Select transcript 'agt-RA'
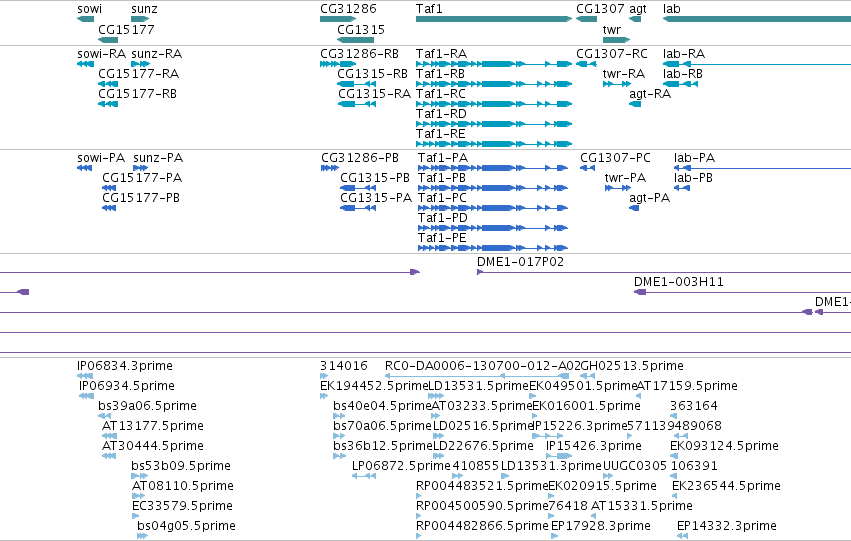This screenshot has height=541, width=851. tap(650, 94)
